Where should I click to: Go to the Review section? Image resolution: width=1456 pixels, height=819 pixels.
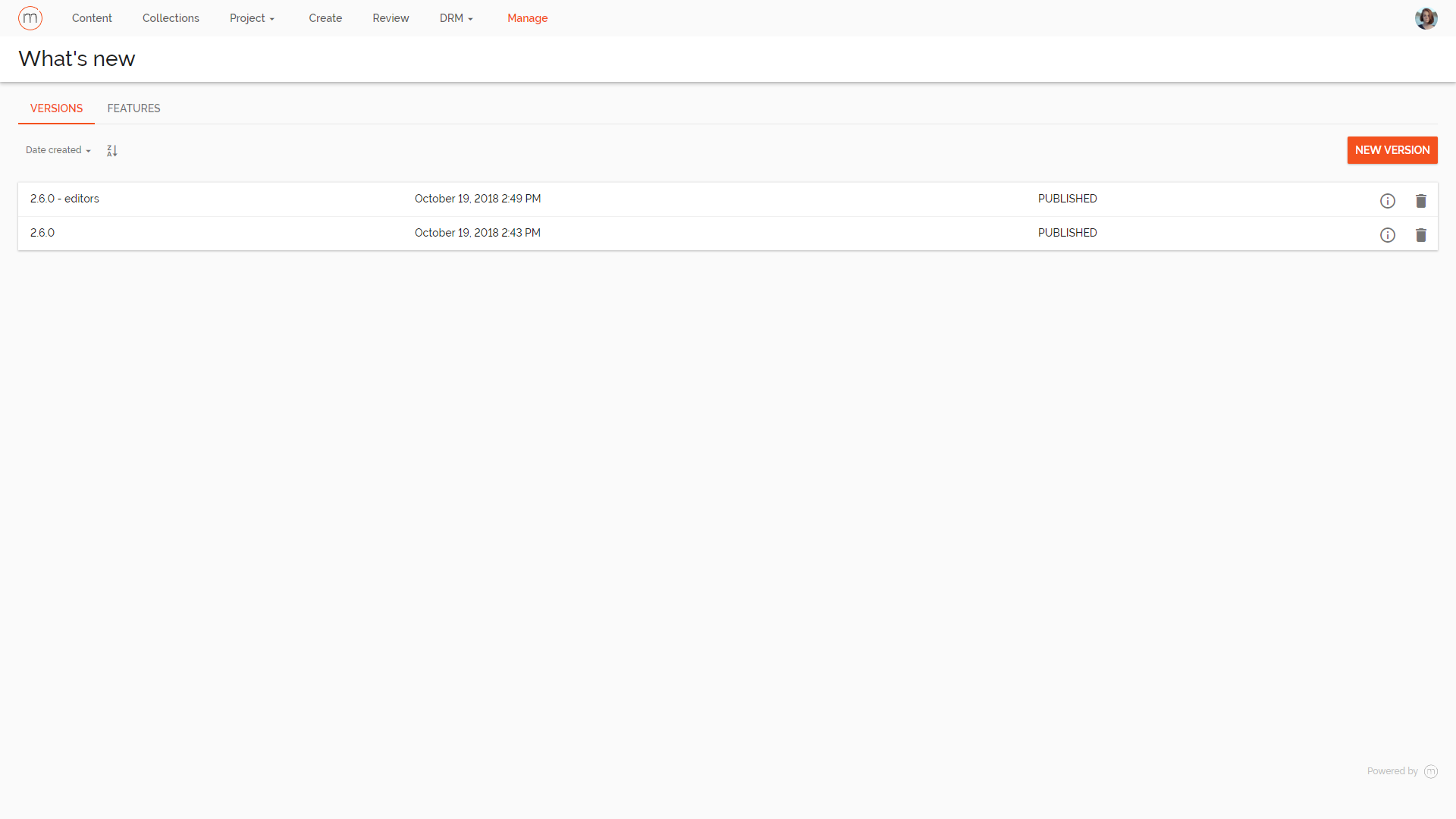tap(391, 17)
